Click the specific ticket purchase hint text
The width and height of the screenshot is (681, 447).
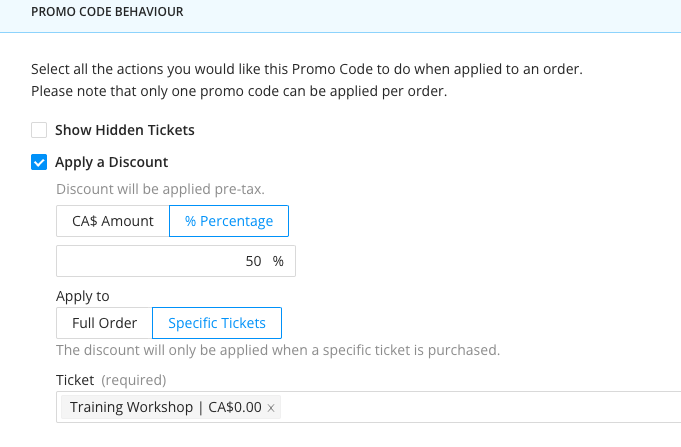coord(277,350)
